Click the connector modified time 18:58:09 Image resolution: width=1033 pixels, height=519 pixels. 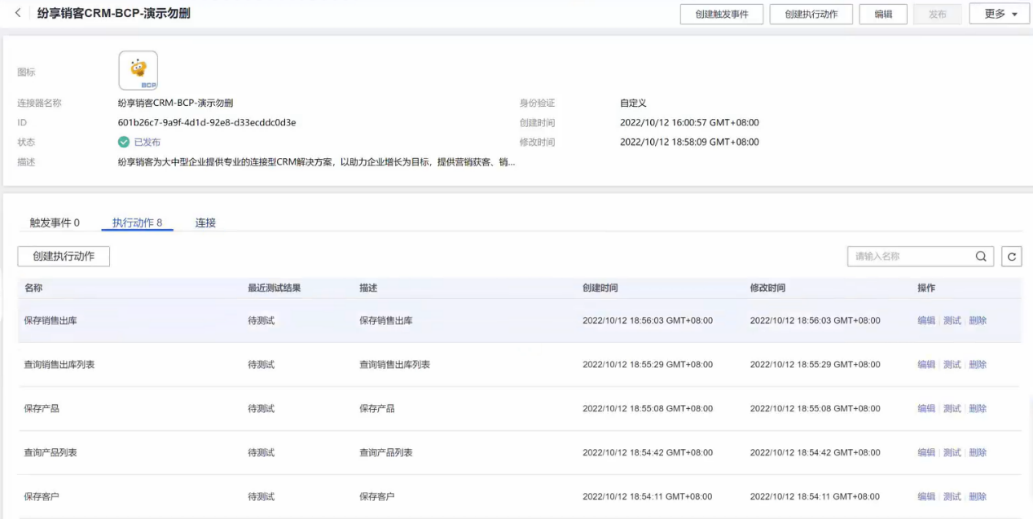(x=690, y=142)
